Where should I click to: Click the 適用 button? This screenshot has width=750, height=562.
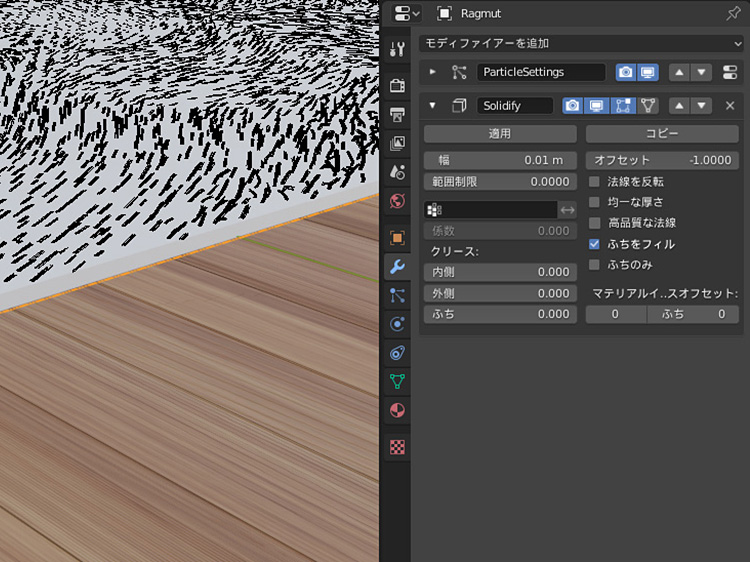pos(500,134)
